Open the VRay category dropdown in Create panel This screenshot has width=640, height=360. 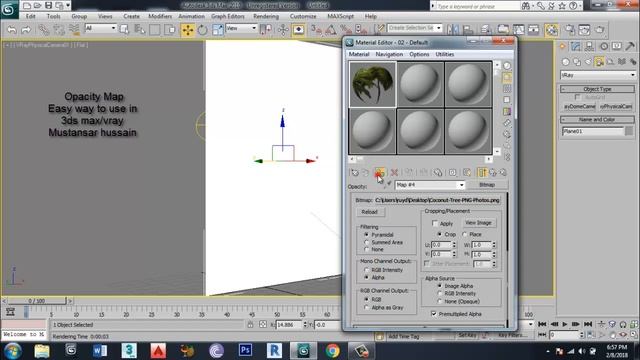(x=598, y=75)
